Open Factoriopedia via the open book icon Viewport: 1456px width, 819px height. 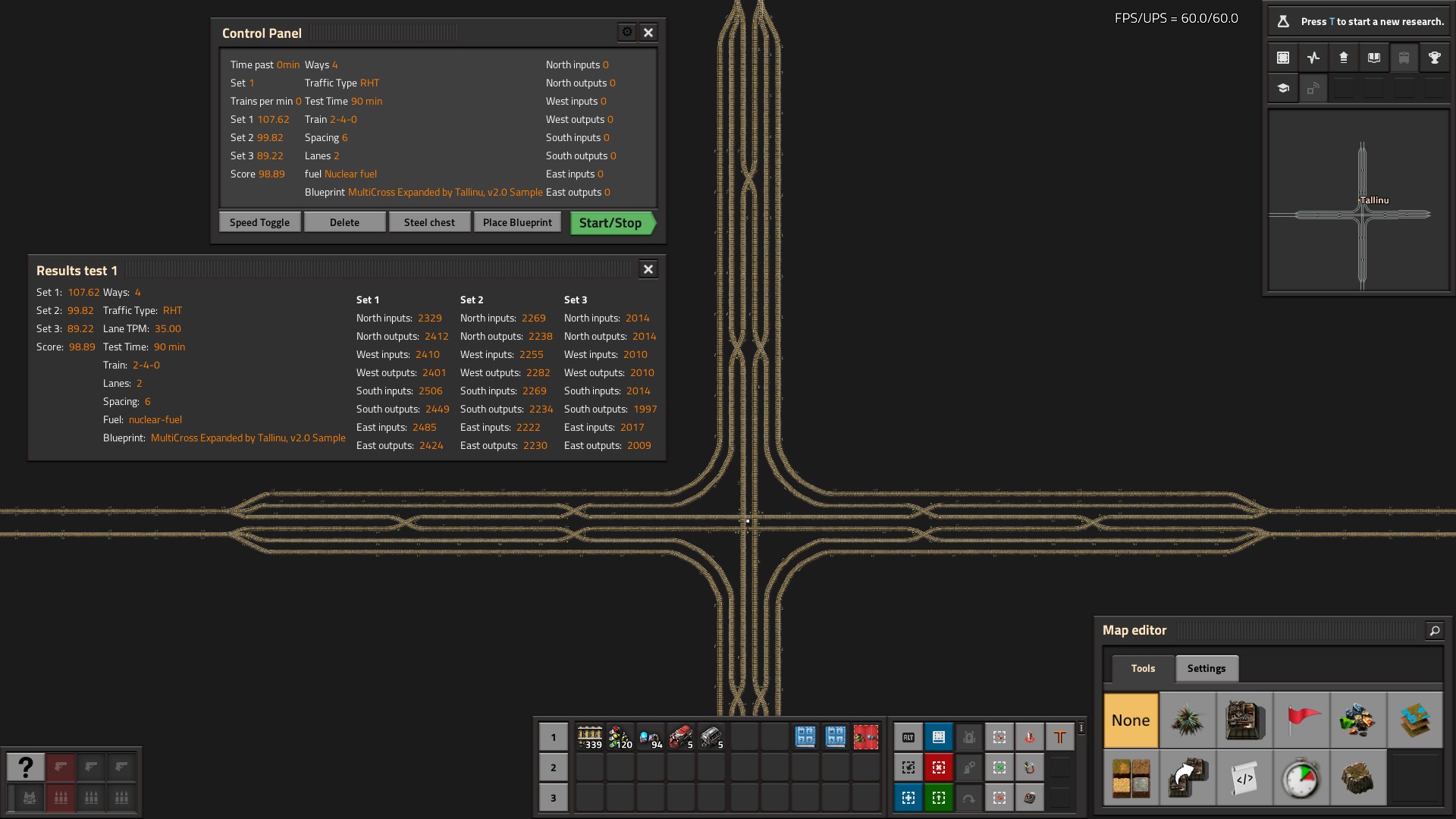tap(1374, 58)
